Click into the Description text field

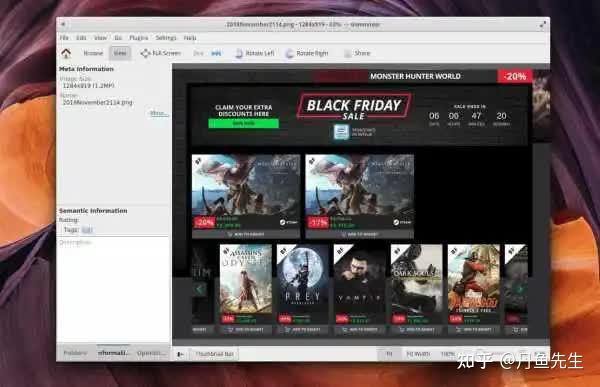113,289
